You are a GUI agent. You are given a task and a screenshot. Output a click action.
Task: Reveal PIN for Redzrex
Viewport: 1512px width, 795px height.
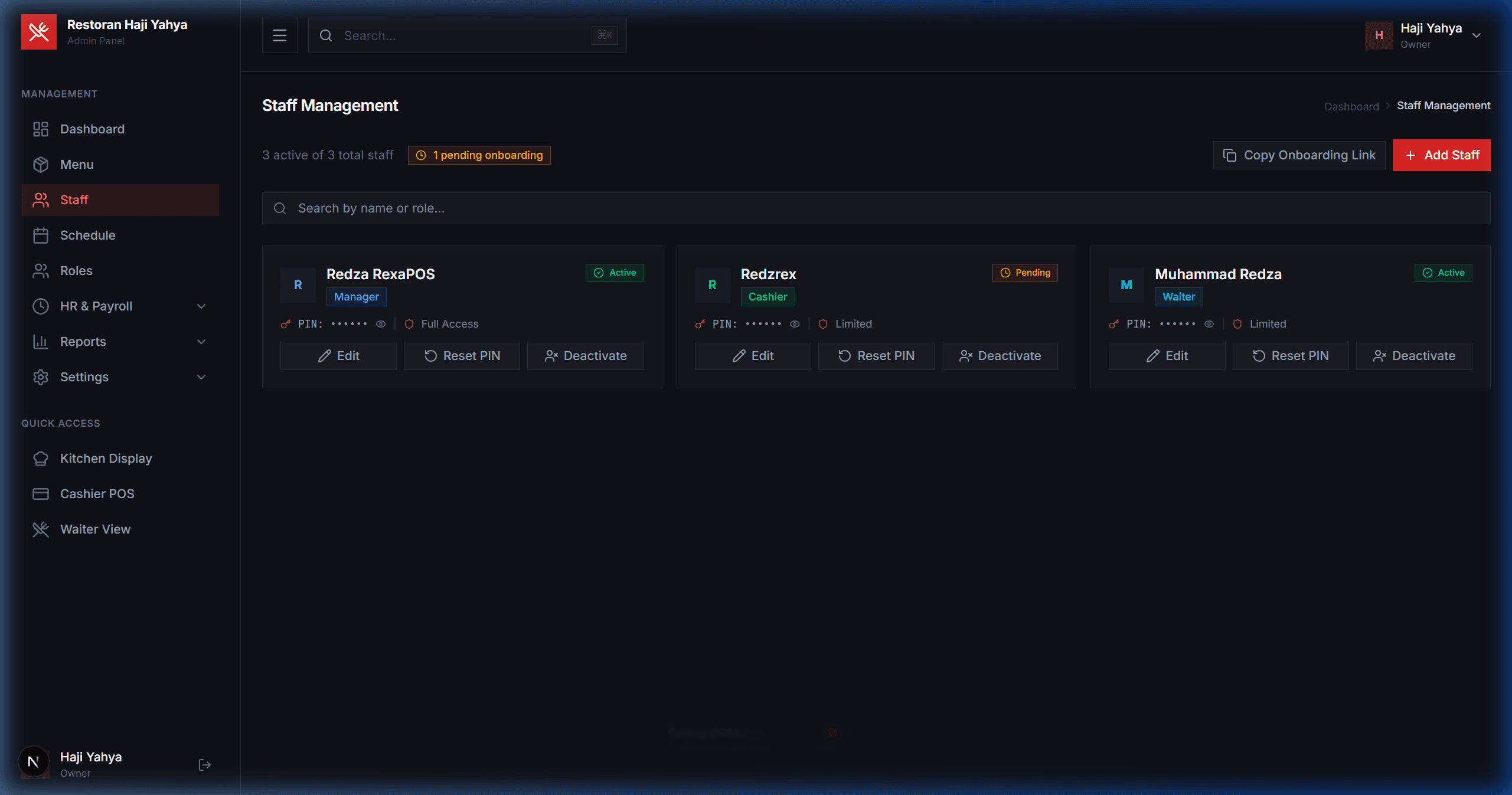pos(795,324)
